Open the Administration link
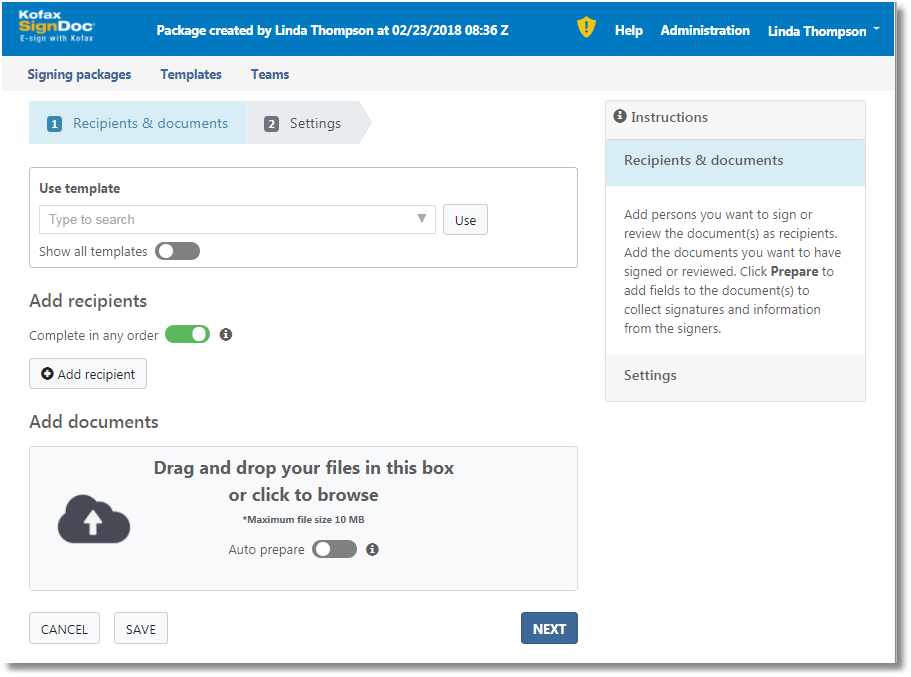The height and width of the screenshot is (677, 911). (x=705, y=31)
